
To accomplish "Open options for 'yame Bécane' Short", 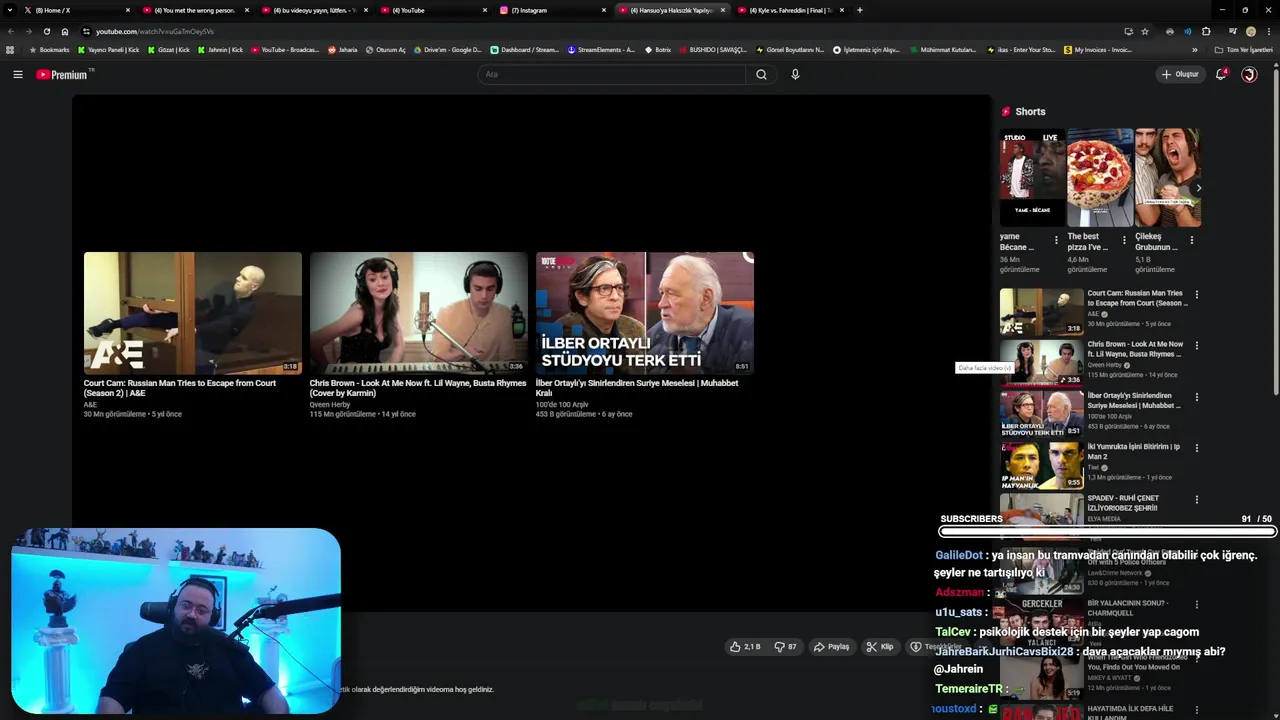I will point(1056,240).
